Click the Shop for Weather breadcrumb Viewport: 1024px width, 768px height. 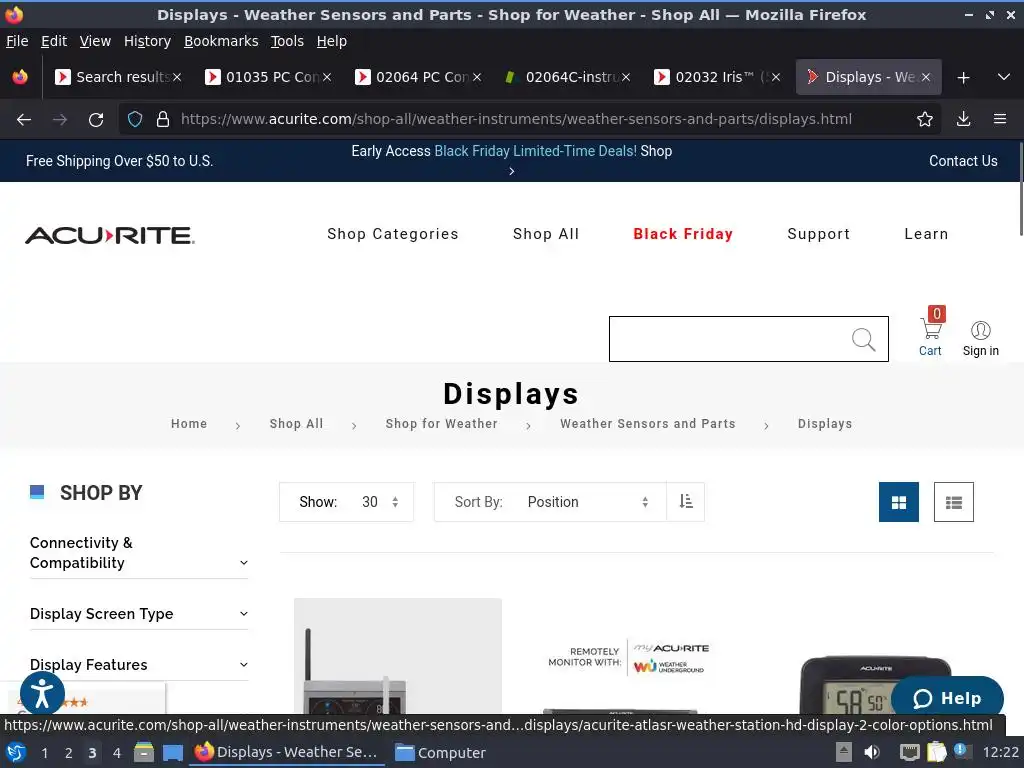coord(441,424)
